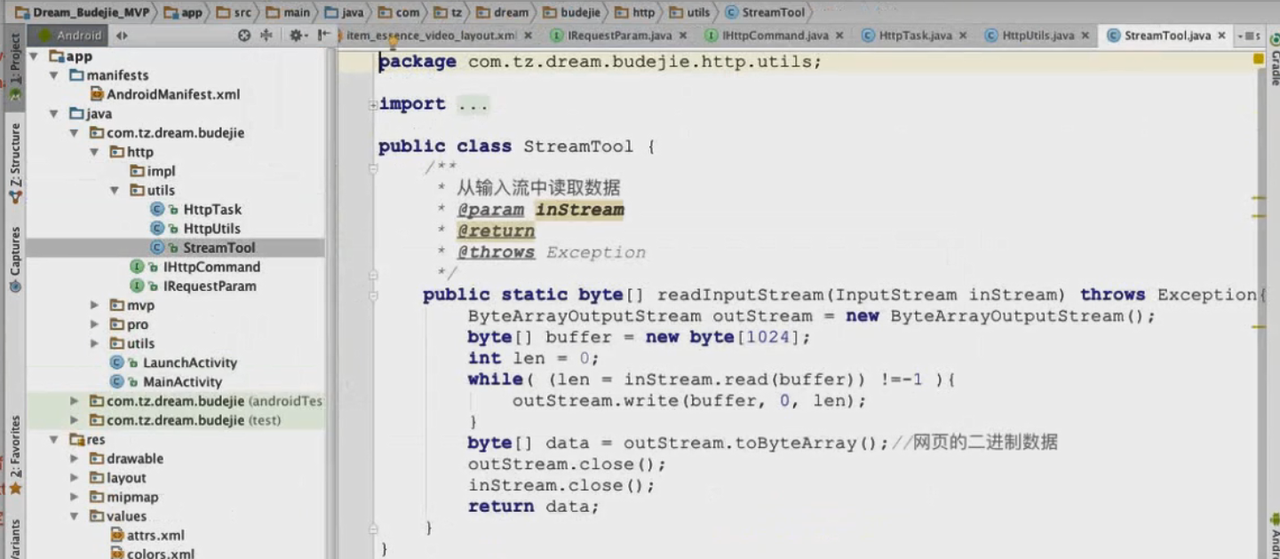The width and height of the screenshot is (1280, 559).
Task: Select the impl package in the tree
Action: [153, 171]
